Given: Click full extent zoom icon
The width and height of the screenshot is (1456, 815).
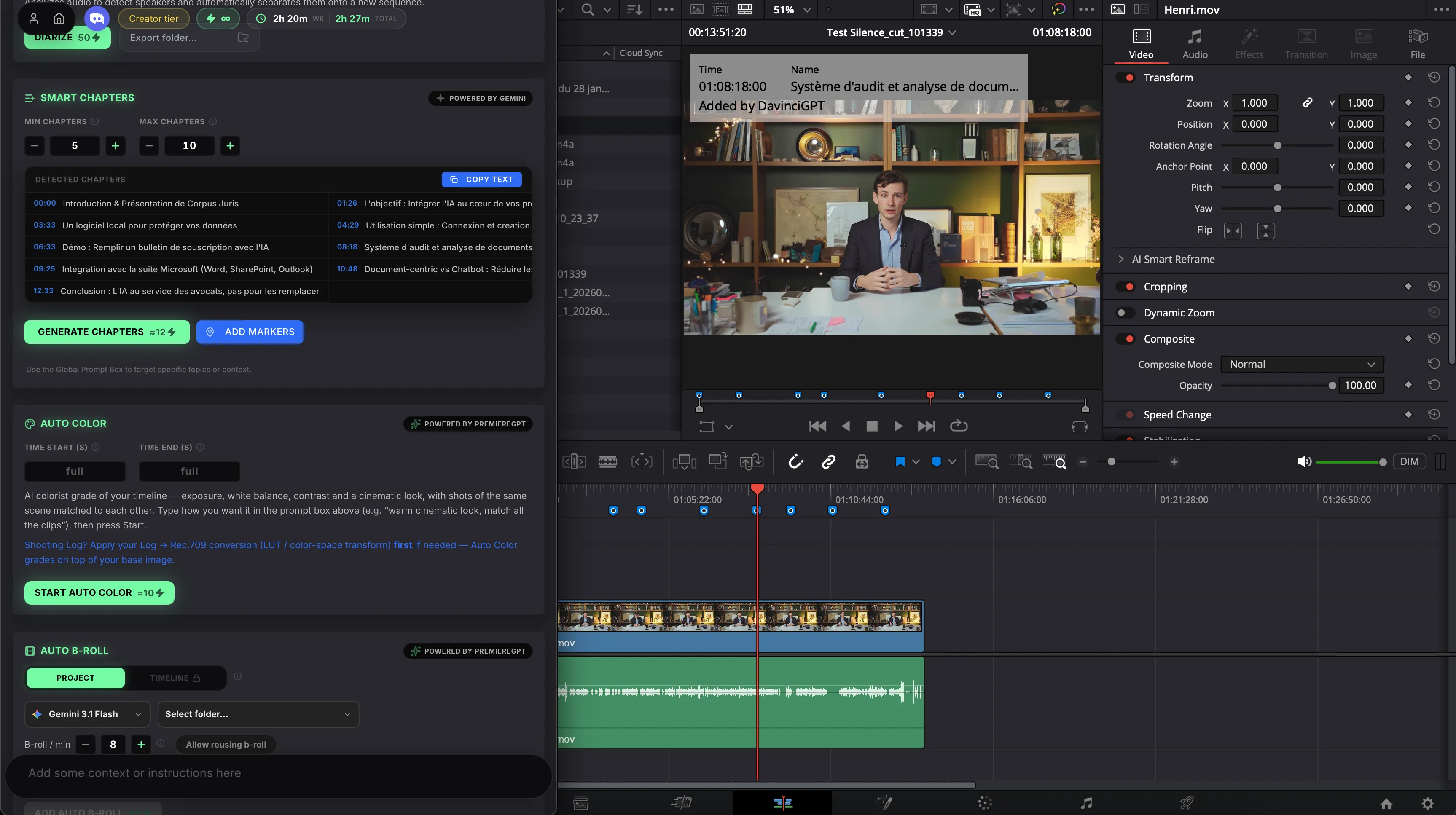Looking at the screenshot, I should [987, 462].
